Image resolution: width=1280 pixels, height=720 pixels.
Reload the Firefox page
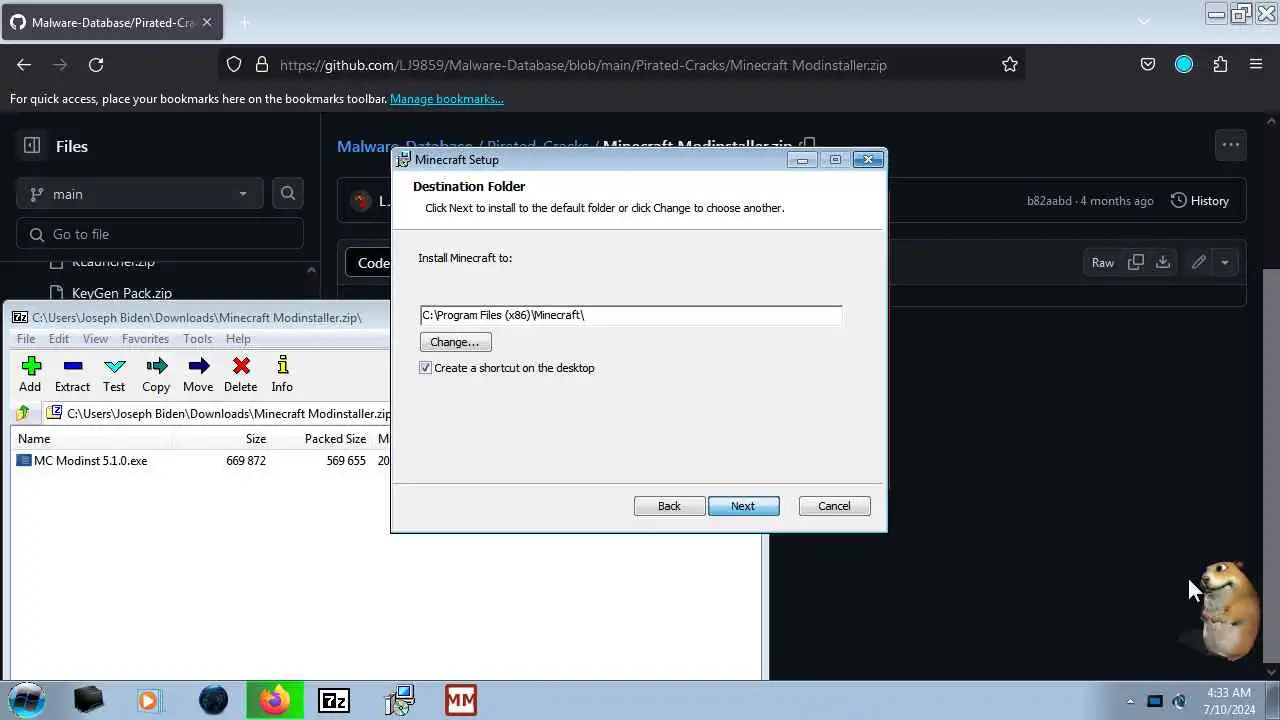click(96, 65)
